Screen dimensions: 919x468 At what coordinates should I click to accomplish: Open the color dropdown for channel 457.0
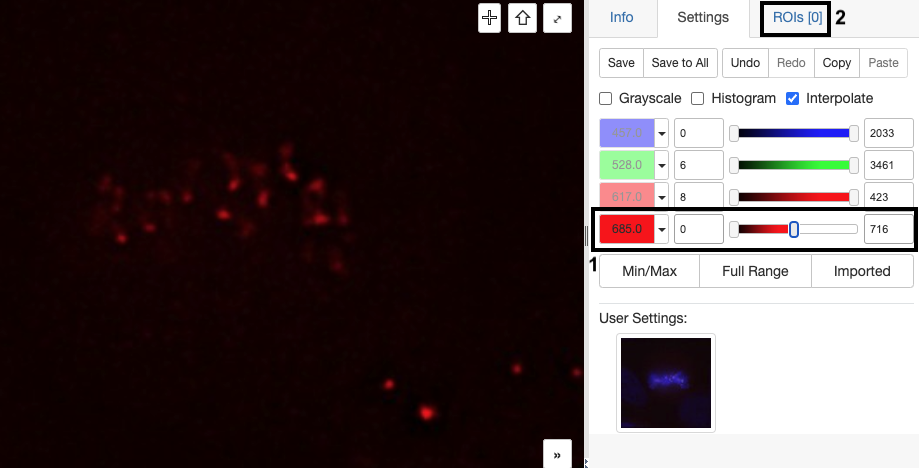click(662, 133)
